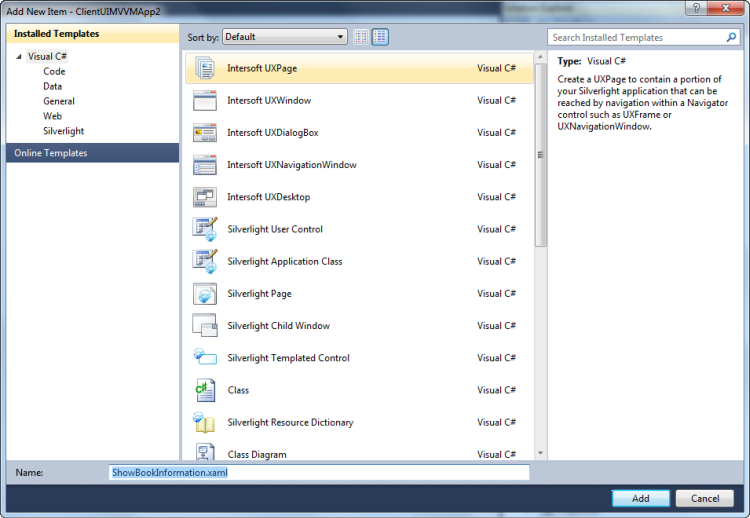Switch to medium icons list view
Image resolution: width=750 pixels, height=518 pixels.
380,37
